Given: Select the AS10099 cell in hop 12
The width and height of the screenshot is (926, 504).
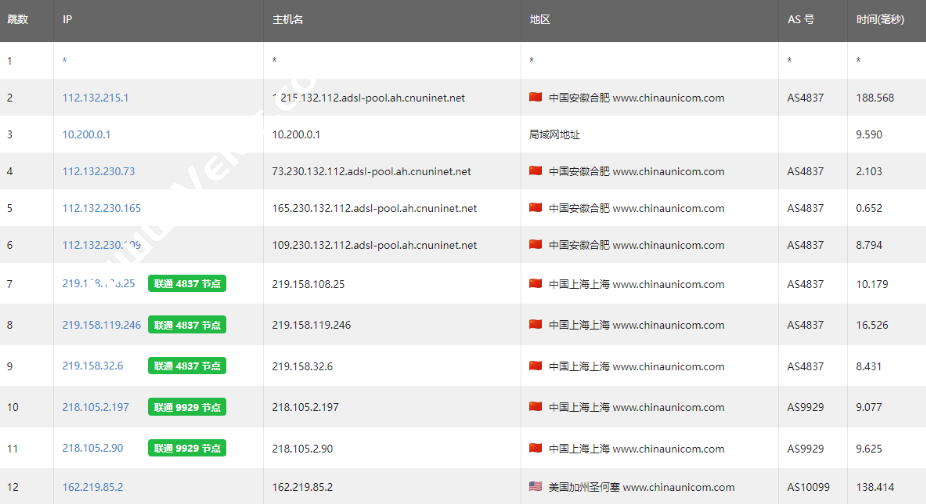Looking at the screenshot, I should click(x=807, y=487).
